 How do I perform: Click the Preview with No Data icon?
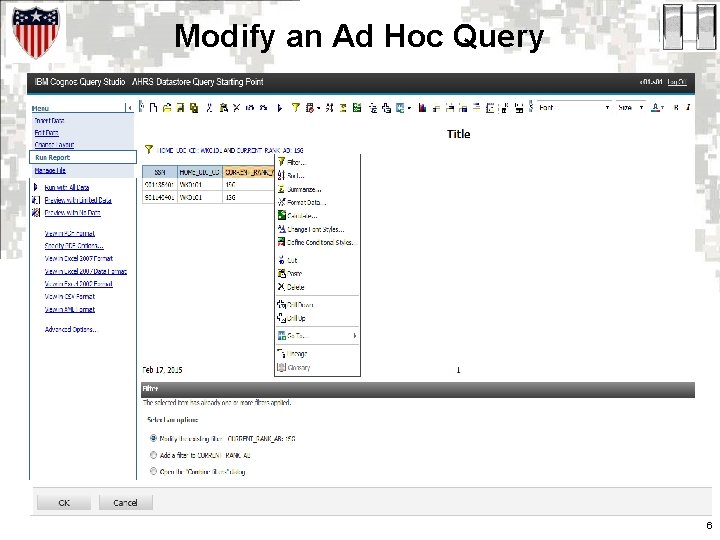(x=36, y=213)
